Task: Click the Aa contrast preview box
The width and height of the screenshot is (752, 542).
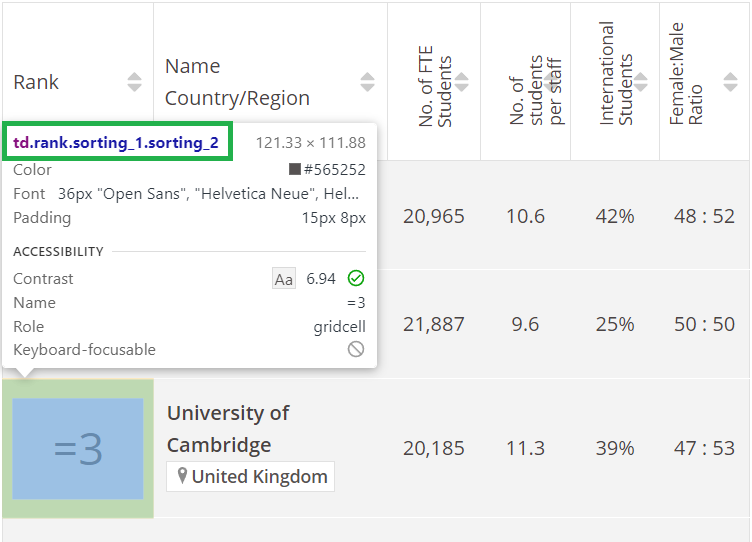Action: (283, 279)
